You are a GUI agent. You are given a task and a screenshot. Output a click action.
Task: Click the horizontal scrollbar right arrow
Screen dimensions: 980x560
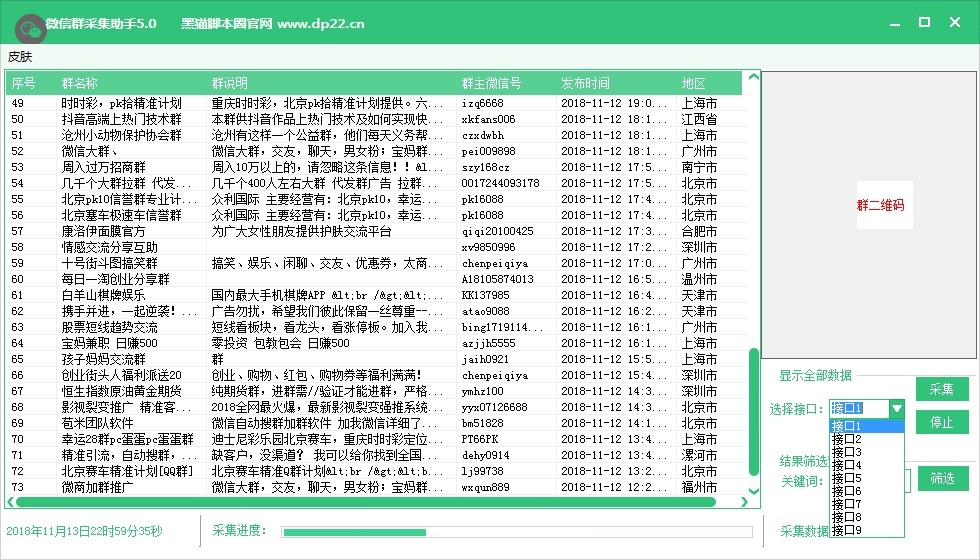click(x=744, y=502)
